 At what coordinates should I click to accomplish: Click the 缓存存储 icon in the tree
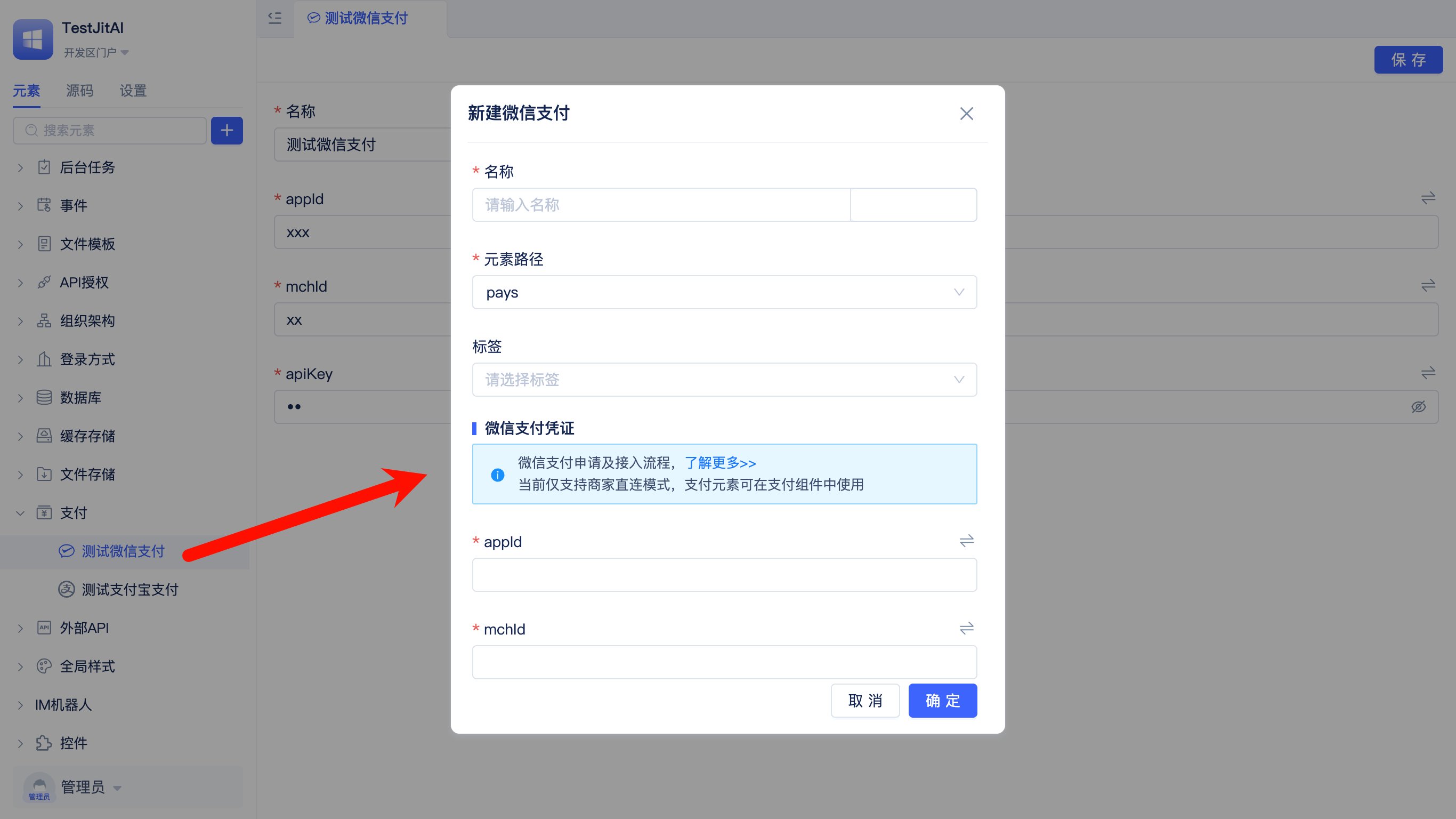click(44, 436)
